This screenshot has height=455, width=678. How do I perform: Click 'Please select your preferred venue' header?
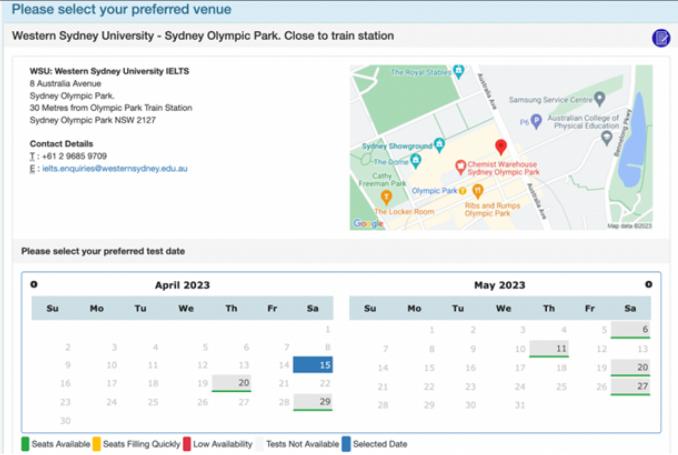[122, 9]
